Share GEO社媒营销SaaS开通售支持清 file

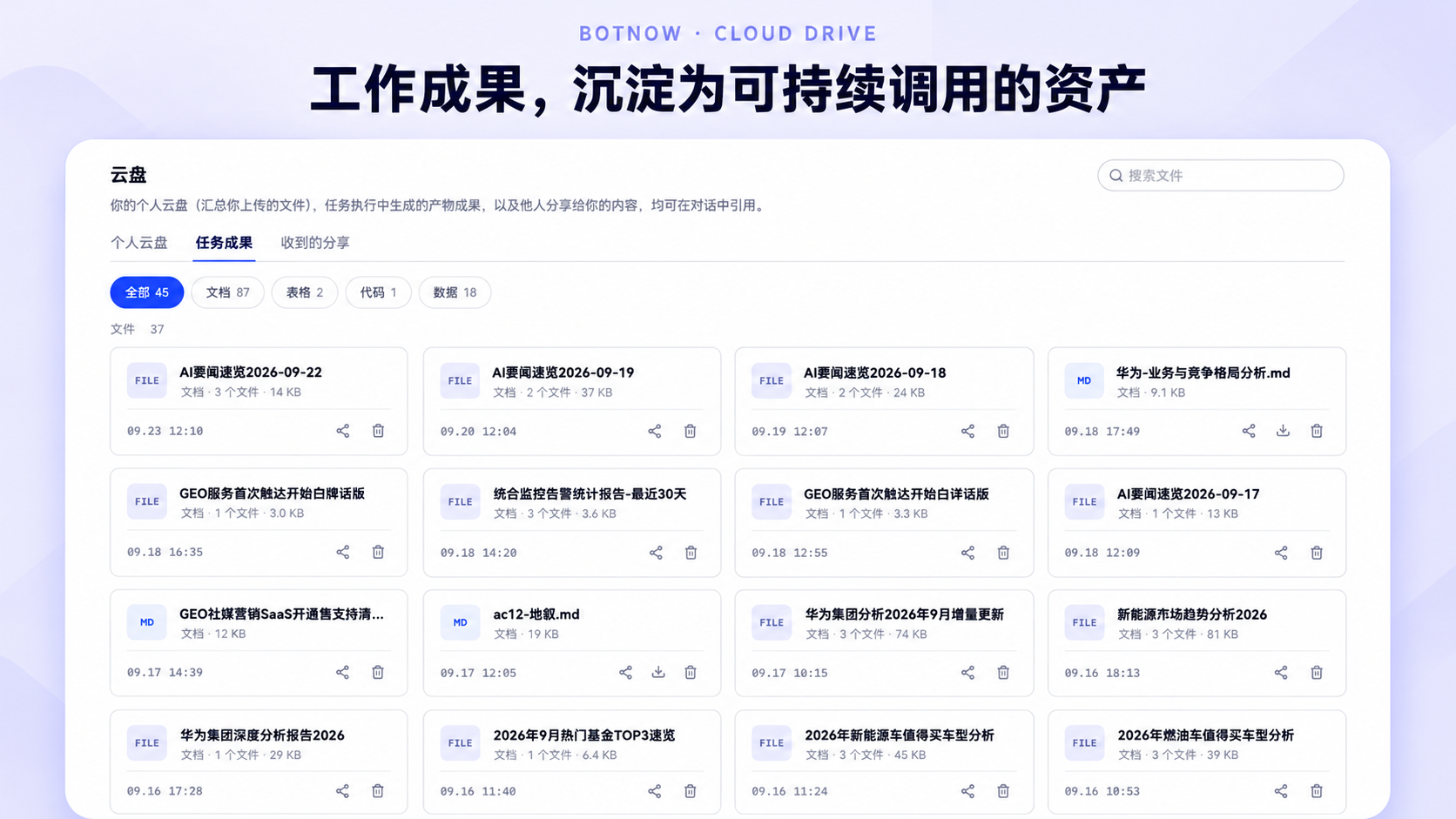(x=342, y=672)
